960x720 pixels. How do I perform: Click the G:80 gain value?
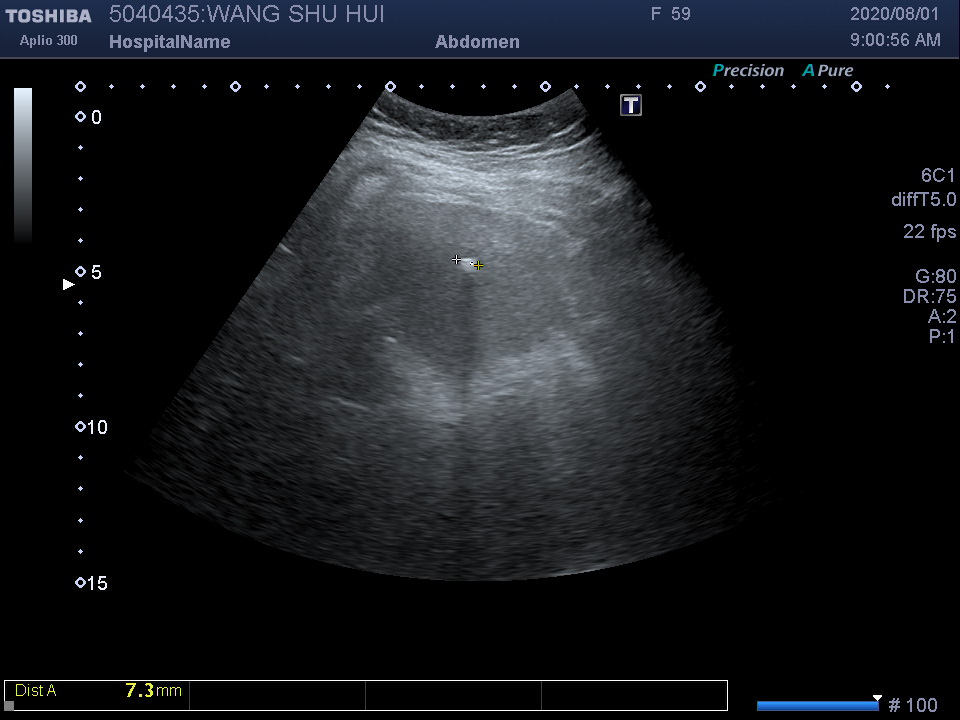click(935, 277)
